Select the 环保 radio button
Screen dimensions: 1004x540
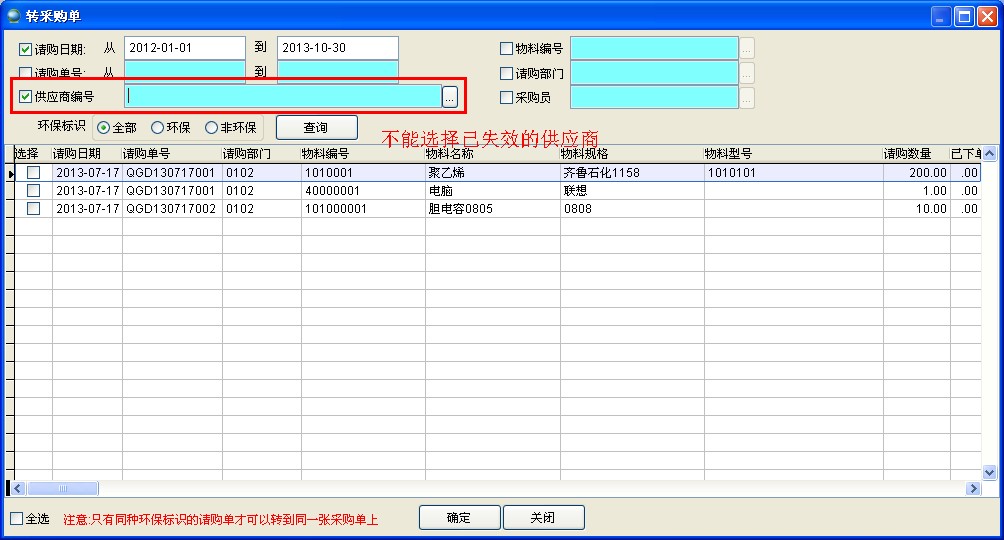(157, 128)
